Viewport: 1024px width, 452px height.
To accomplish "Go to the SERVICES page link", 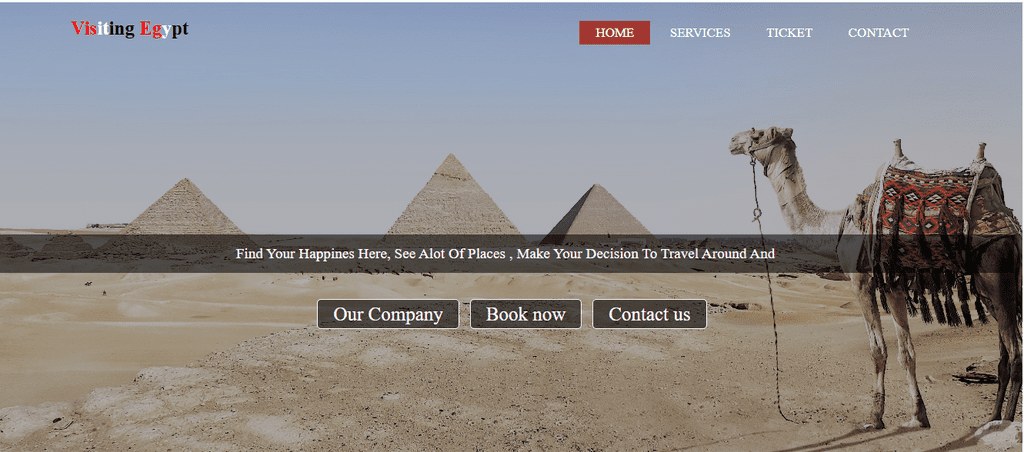I will (x=700, y=33).
